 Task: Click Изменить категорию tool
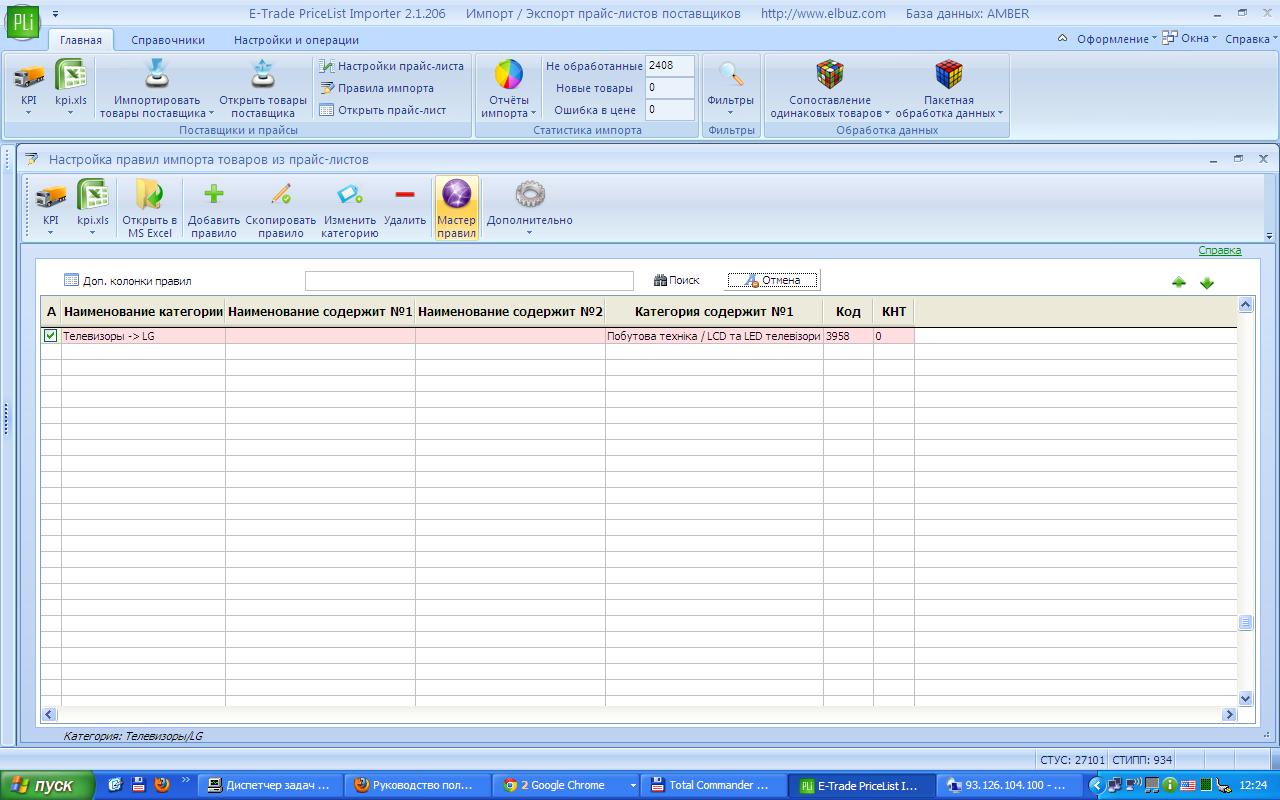coord(350,208)
